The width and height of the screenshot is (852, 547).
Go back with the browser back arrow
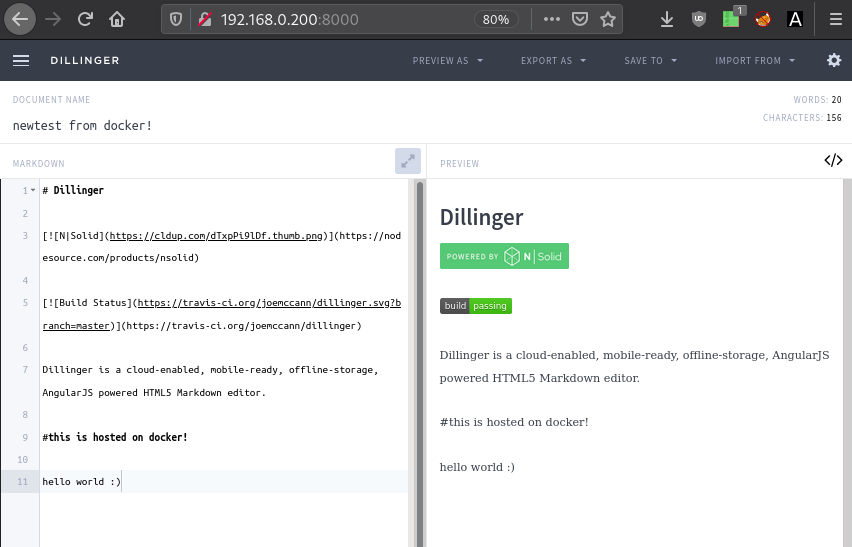pyautogui.click(x=20, y=20)
